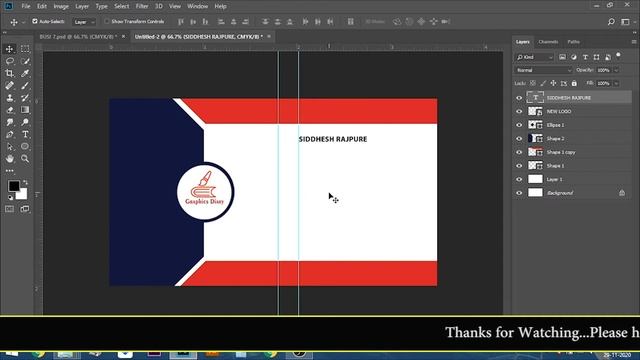This screenshot has height=360, width=640.
Task: Open the Layers panel options menu
Action: pos(633,42)
